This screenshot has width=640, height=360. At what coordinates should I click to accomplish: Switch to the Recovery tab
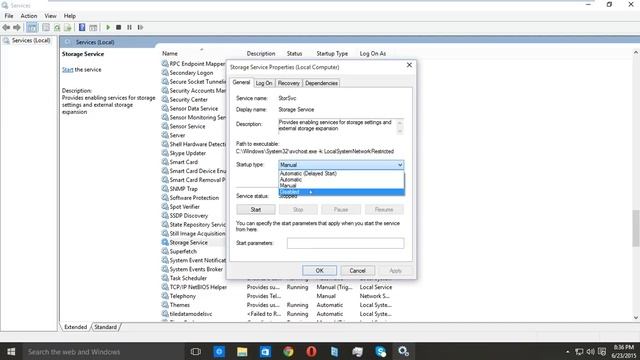coord(288,83)
